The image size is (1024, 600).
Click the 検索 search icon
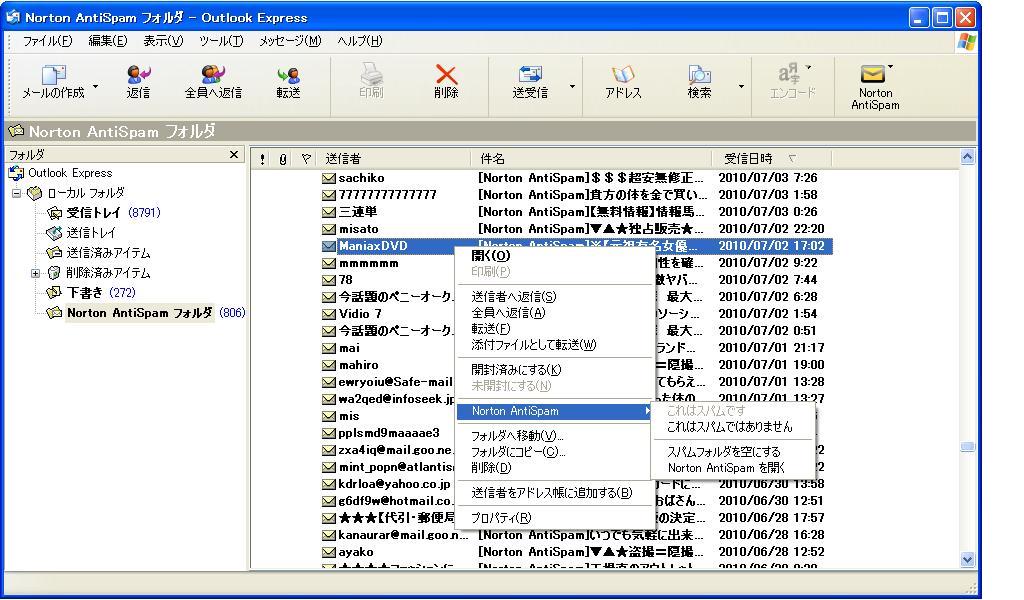click(699, 74)
